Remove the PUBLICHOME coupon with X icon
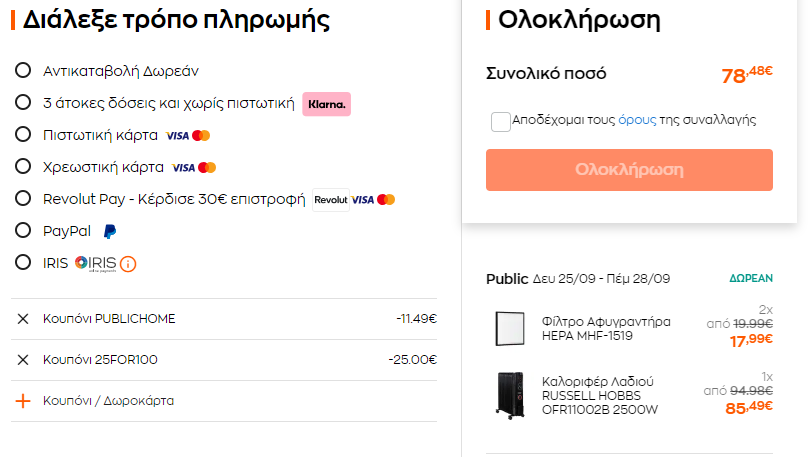Image resolution: width=812 pixels, height=457 pixels. 23,319
